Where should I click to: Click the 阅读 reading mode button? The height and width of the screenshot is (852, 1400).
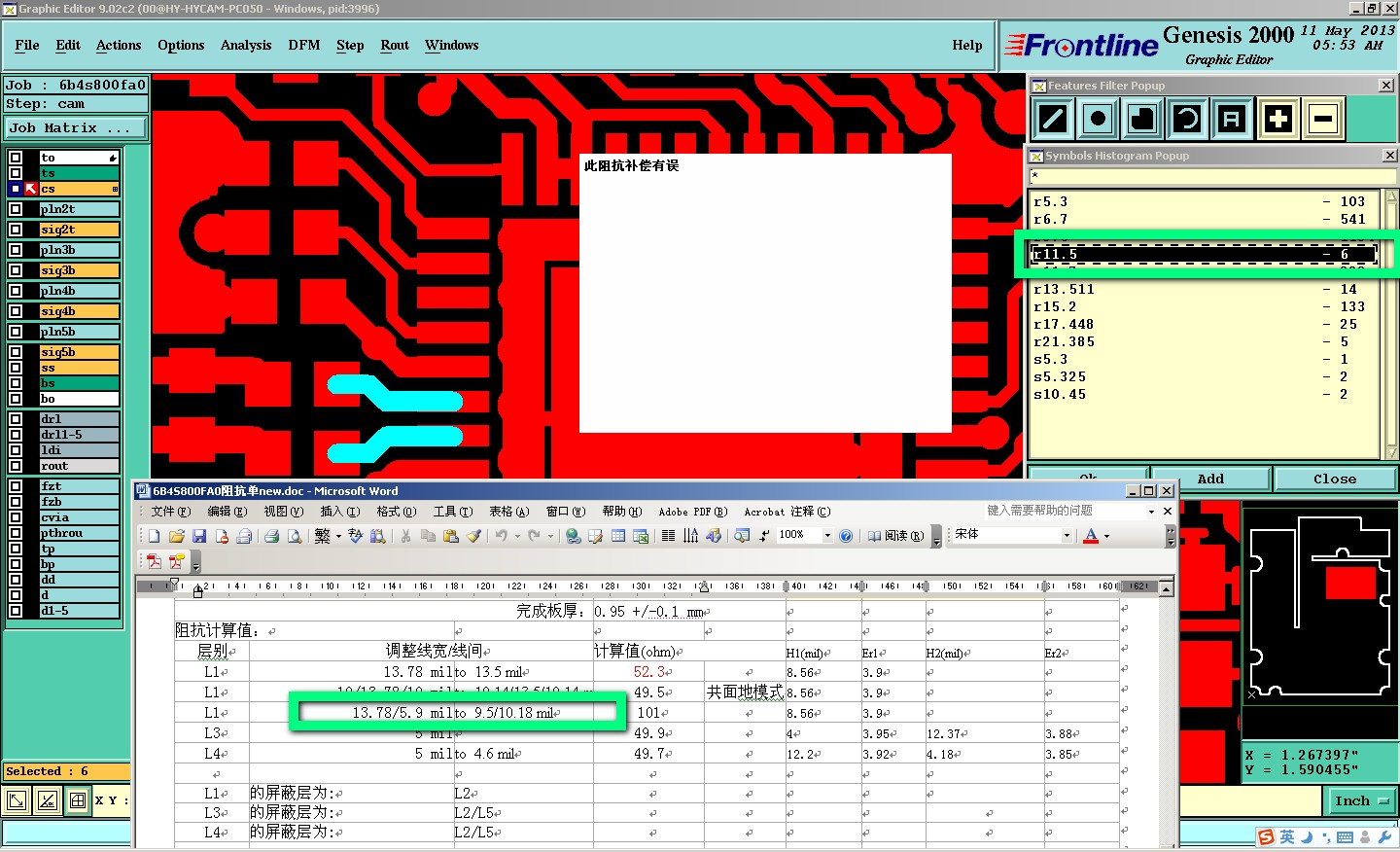point(895,536)
